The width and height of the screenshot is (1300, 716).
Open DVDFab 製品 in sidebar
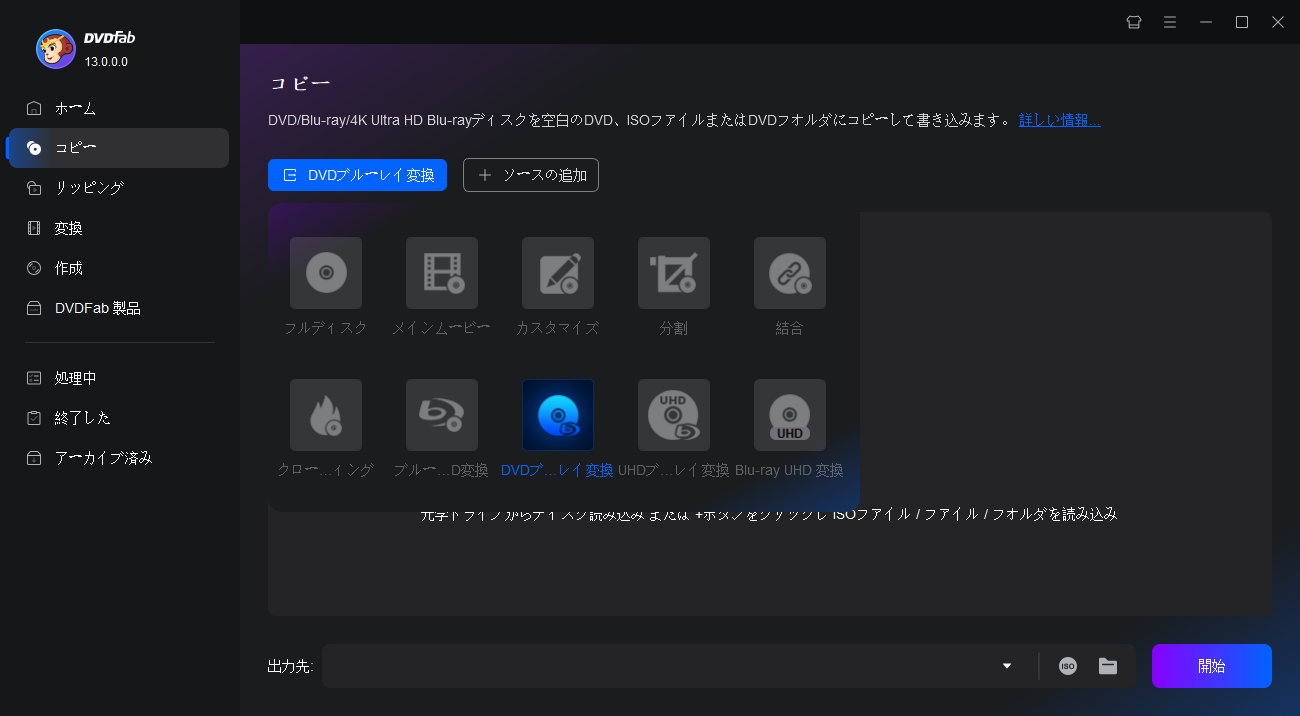pos(119,308)
